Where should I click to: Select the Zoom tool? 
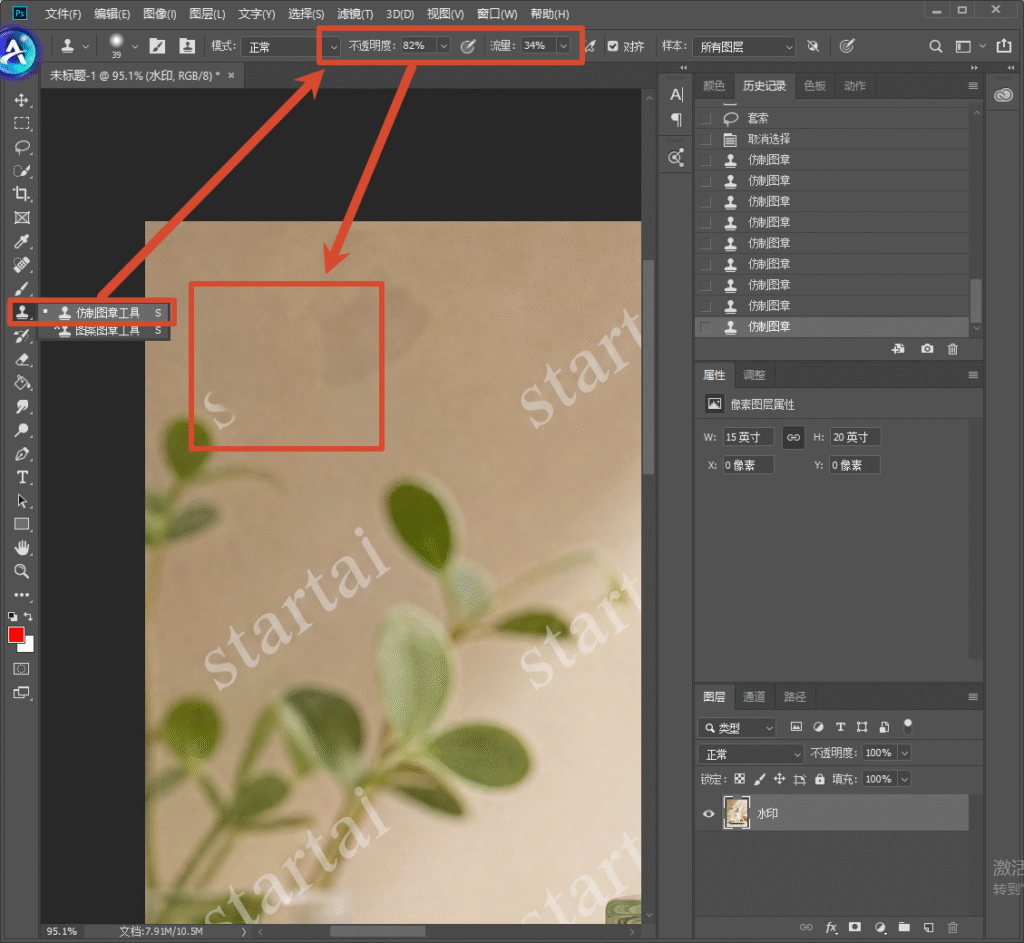22,571
